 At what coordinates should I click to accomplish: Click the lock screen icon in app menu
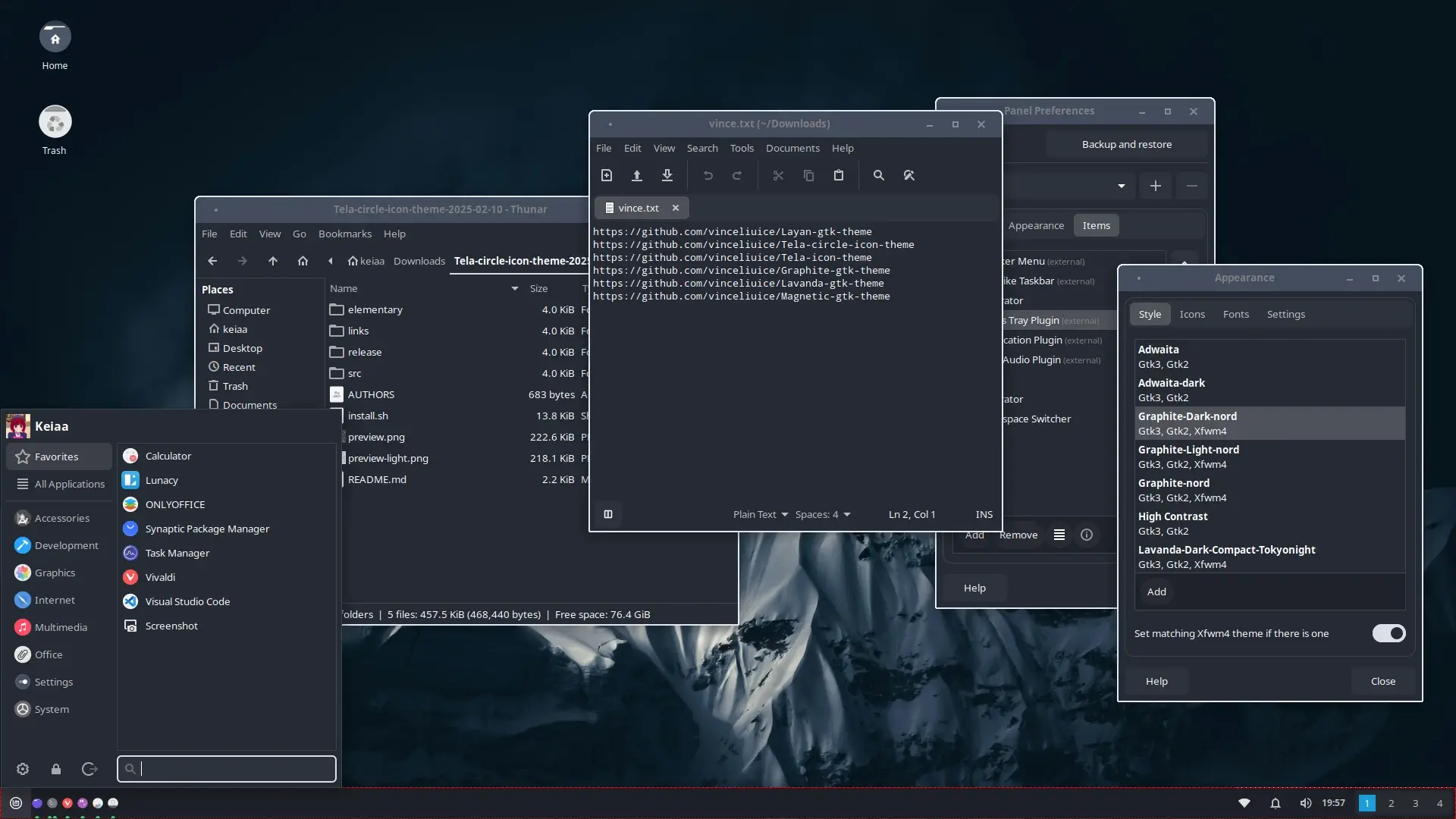[x=56, y=769]
